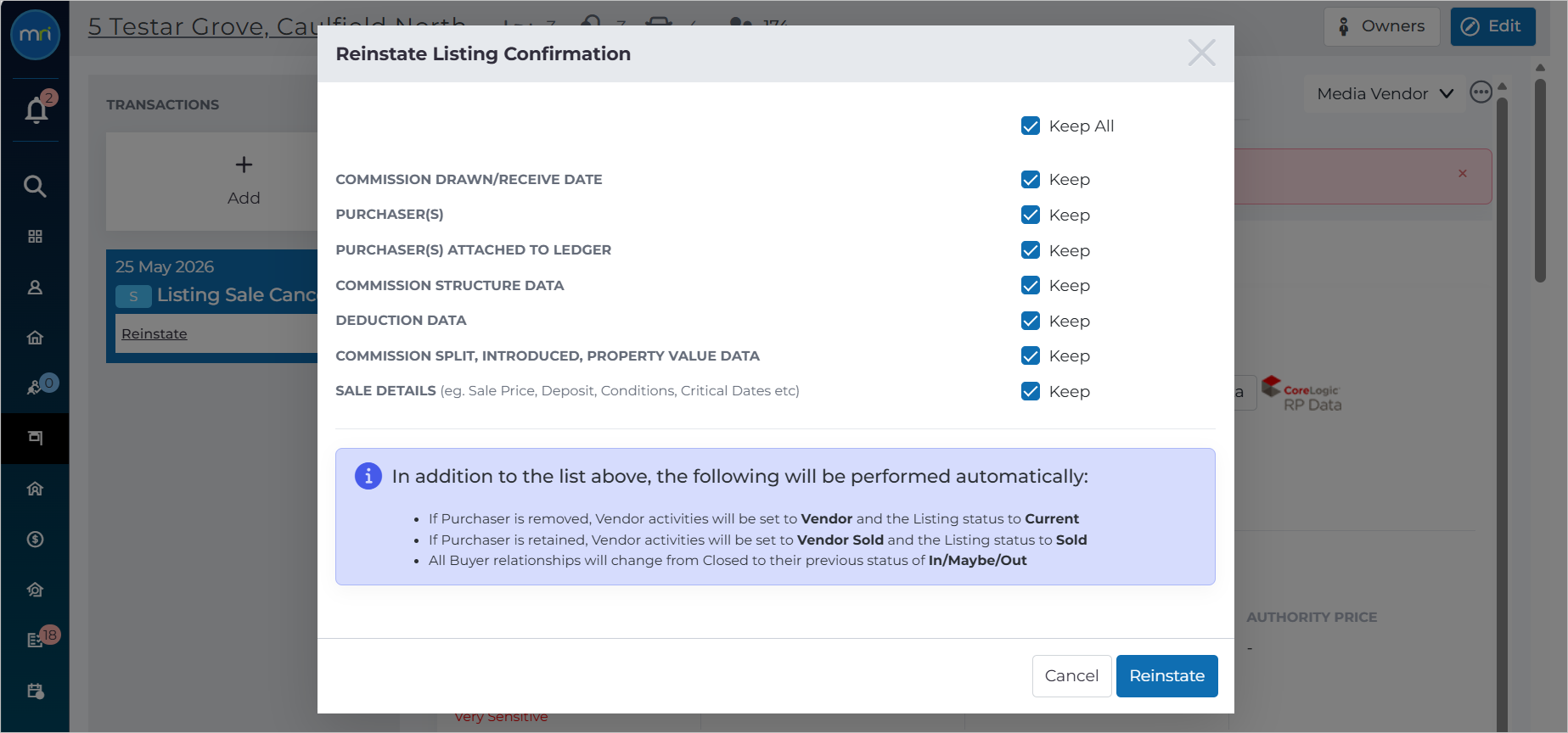
Task: Open the sidebar icon with the 0 badge
Action: point(37,387)
